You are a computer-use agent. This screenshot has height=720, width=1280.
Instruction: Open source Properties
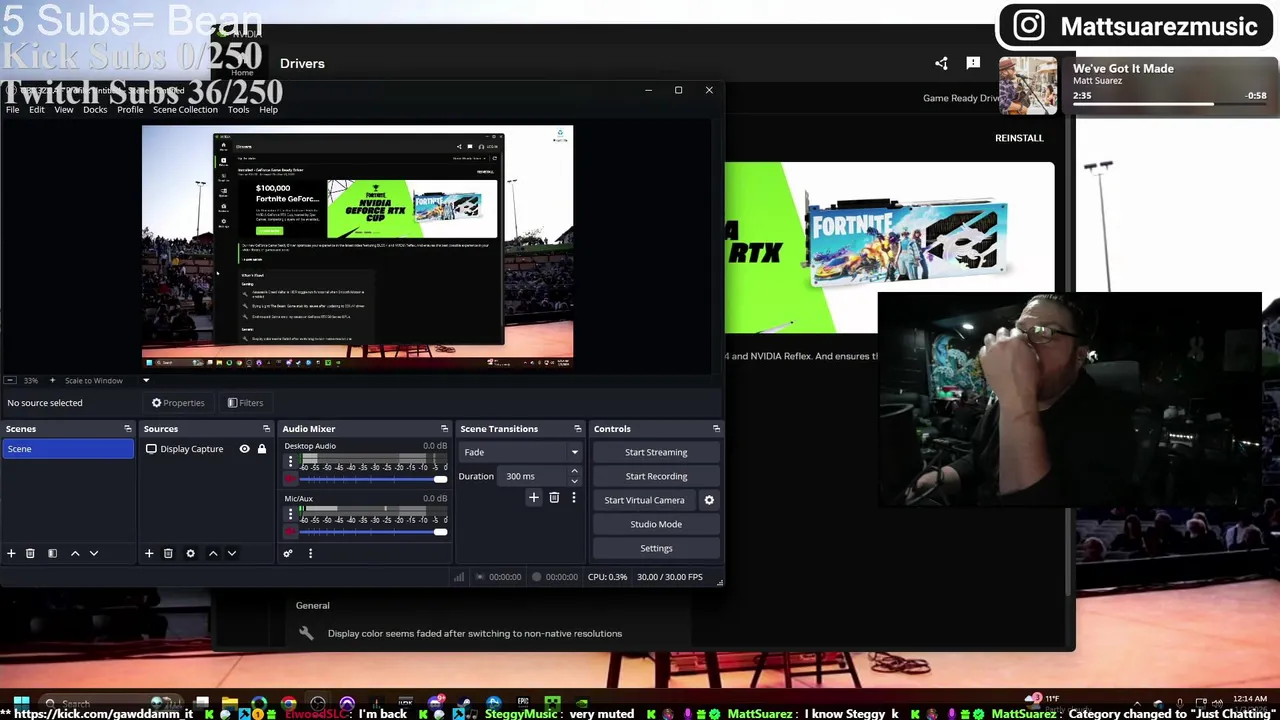178,403
